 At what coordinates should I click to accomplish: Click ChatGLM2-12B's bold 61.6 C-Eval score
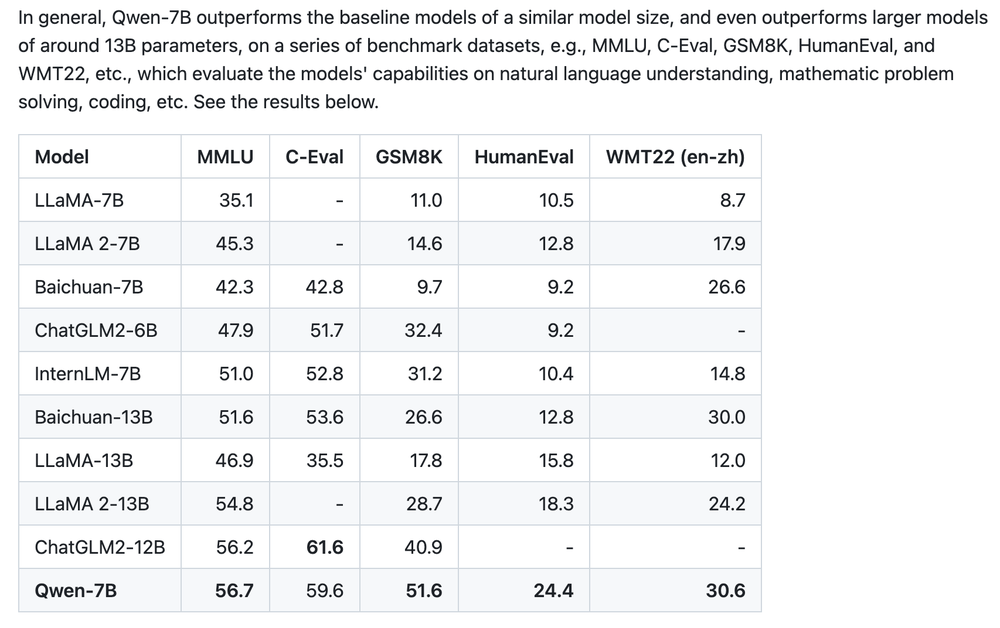click(x=325, y=547)
